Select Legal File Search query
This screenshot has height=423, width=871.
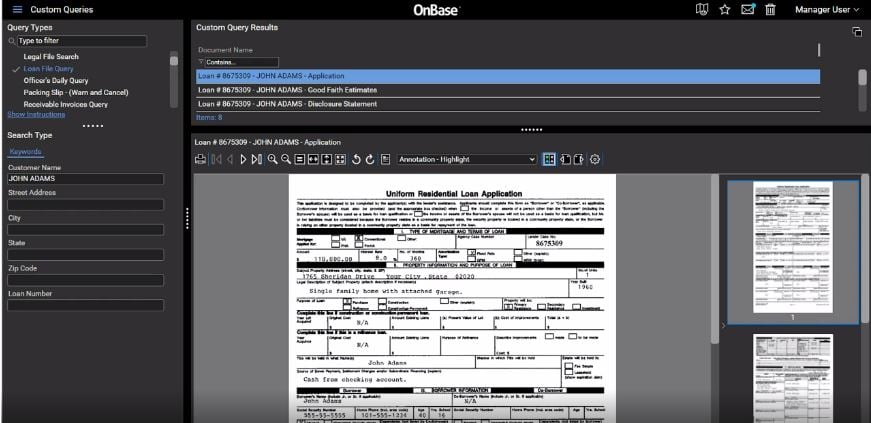[x=51, y=57]
